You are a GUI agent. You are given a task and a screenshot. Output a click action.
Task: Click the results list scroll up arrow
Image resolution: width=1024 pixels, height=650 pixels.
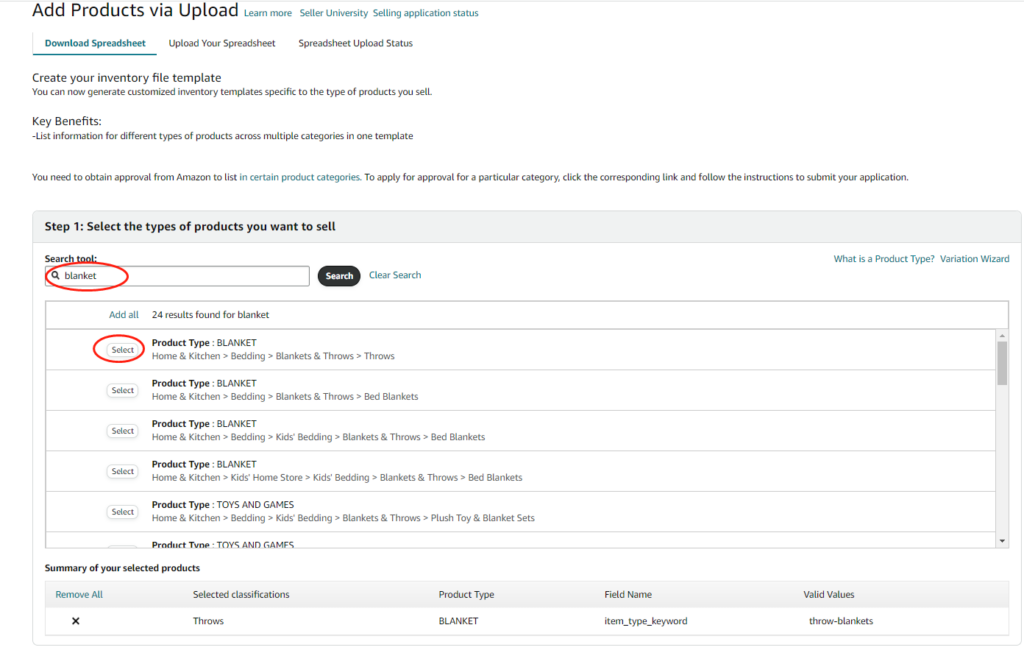(1002, 336)
